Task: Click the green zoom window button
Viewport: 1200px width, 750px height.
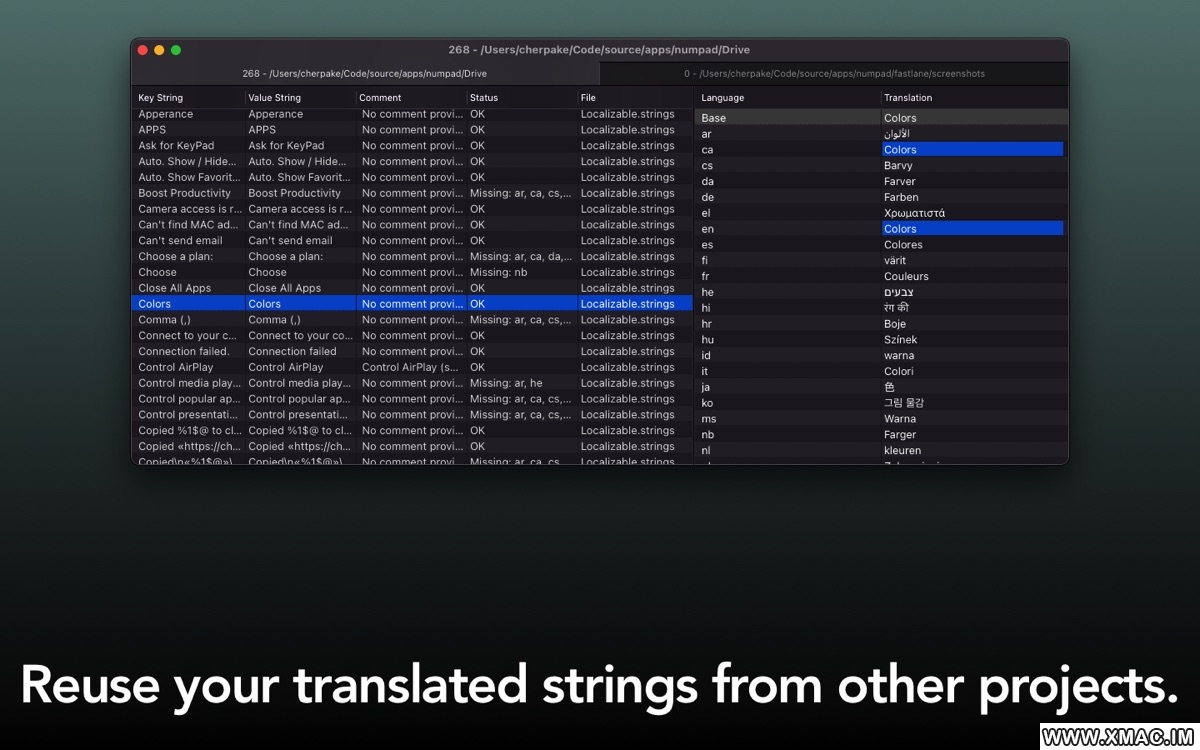Action: click(176, 50)
